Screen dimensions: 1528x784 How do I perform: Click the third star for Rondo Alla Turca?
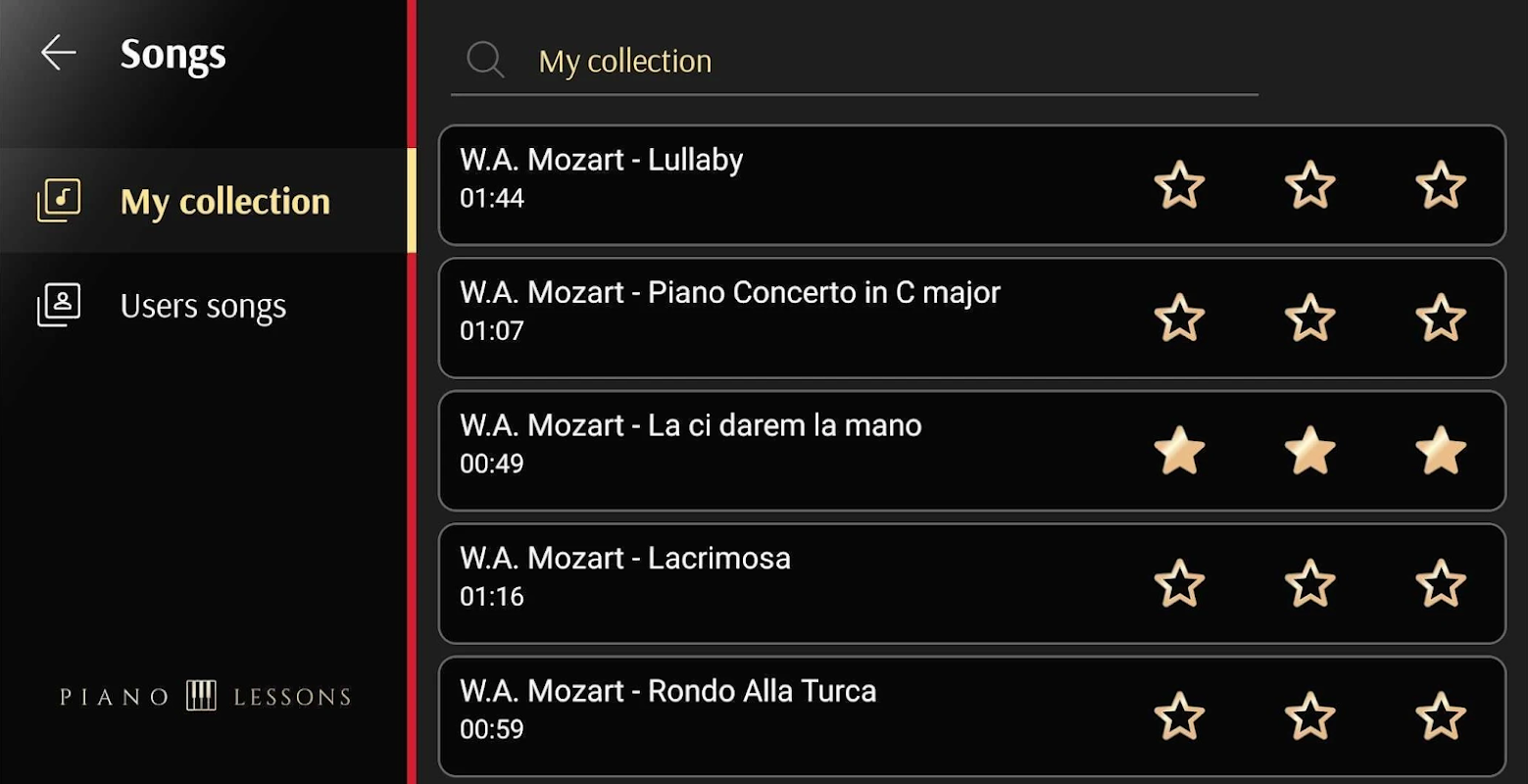pyautogui.click(x=1441, y=716)
